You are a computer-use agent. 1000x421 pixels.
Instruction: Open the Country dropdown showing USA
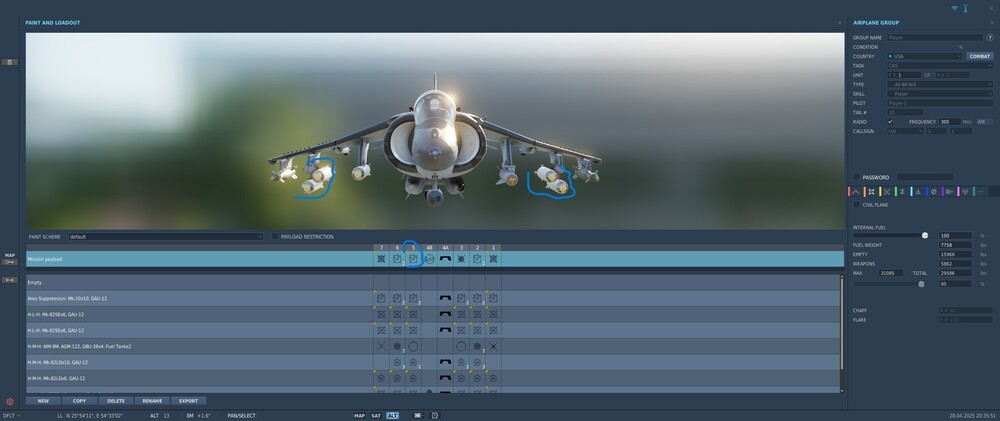pyautogui.click(x=924, y=56)
